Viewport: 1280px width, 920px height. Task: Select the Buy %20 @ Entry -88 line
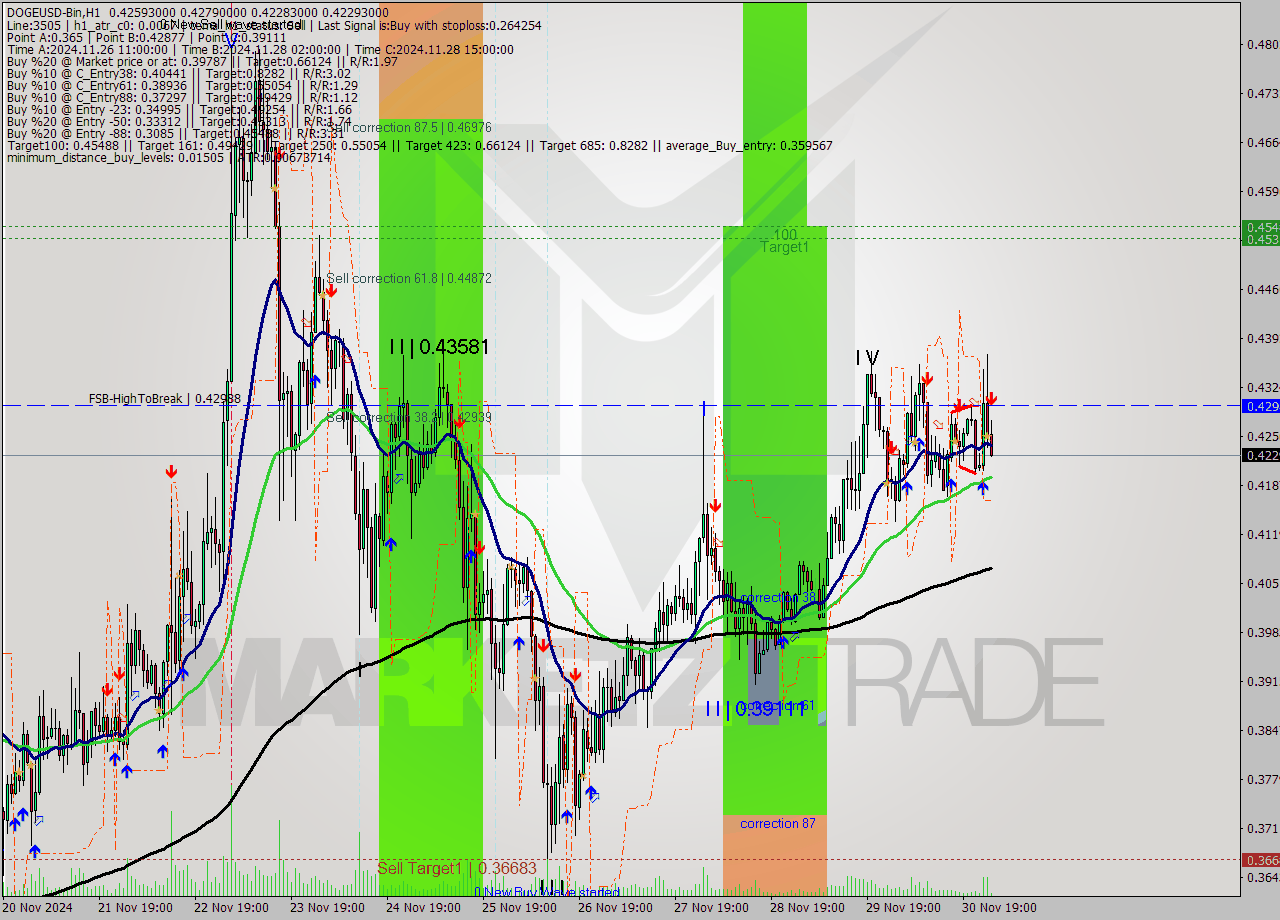(176, 133)
